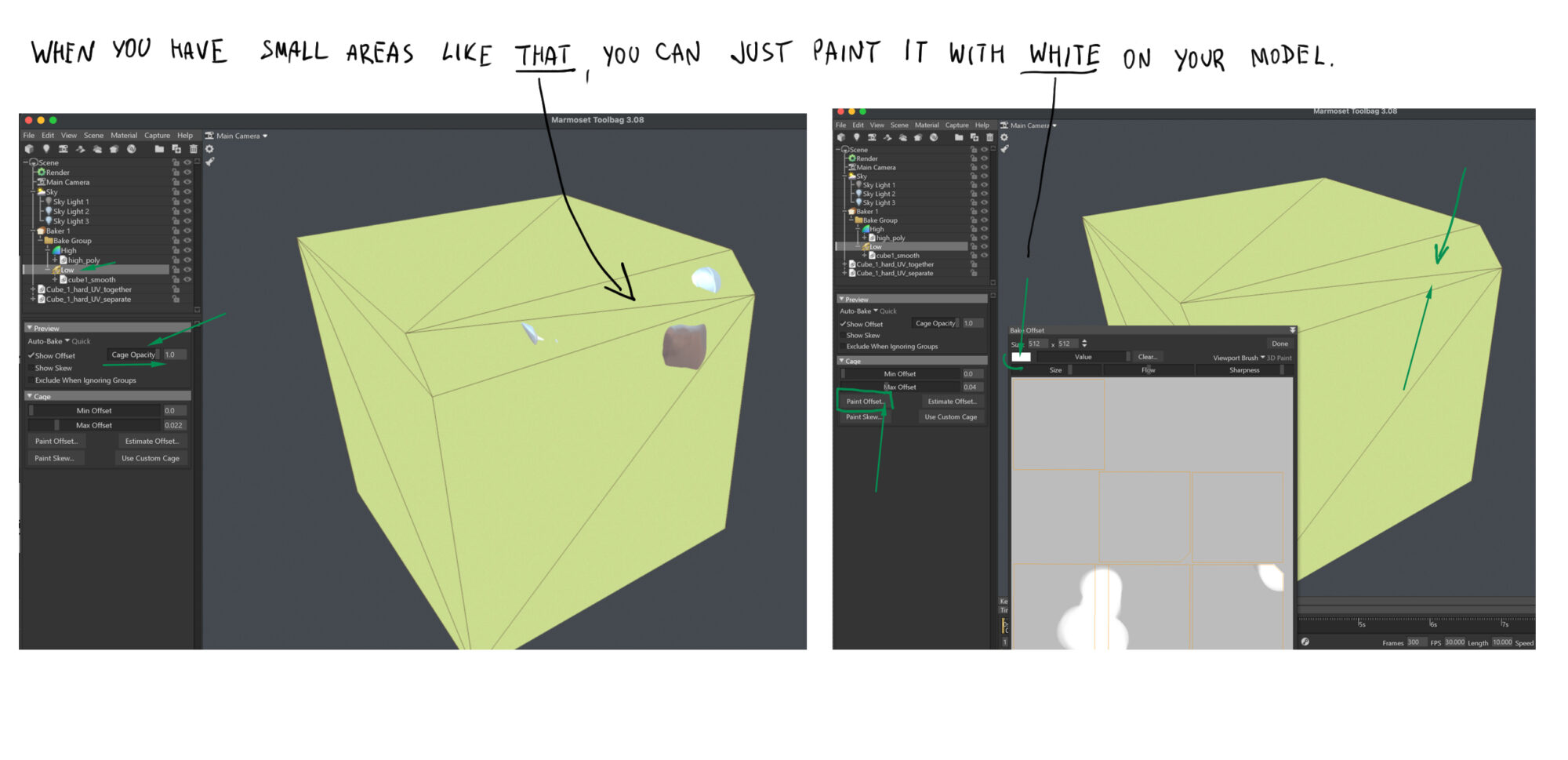The image size is (1568, 760).
Task: Click Clear button in Bake Offset panel
Action: (1147, 357)
